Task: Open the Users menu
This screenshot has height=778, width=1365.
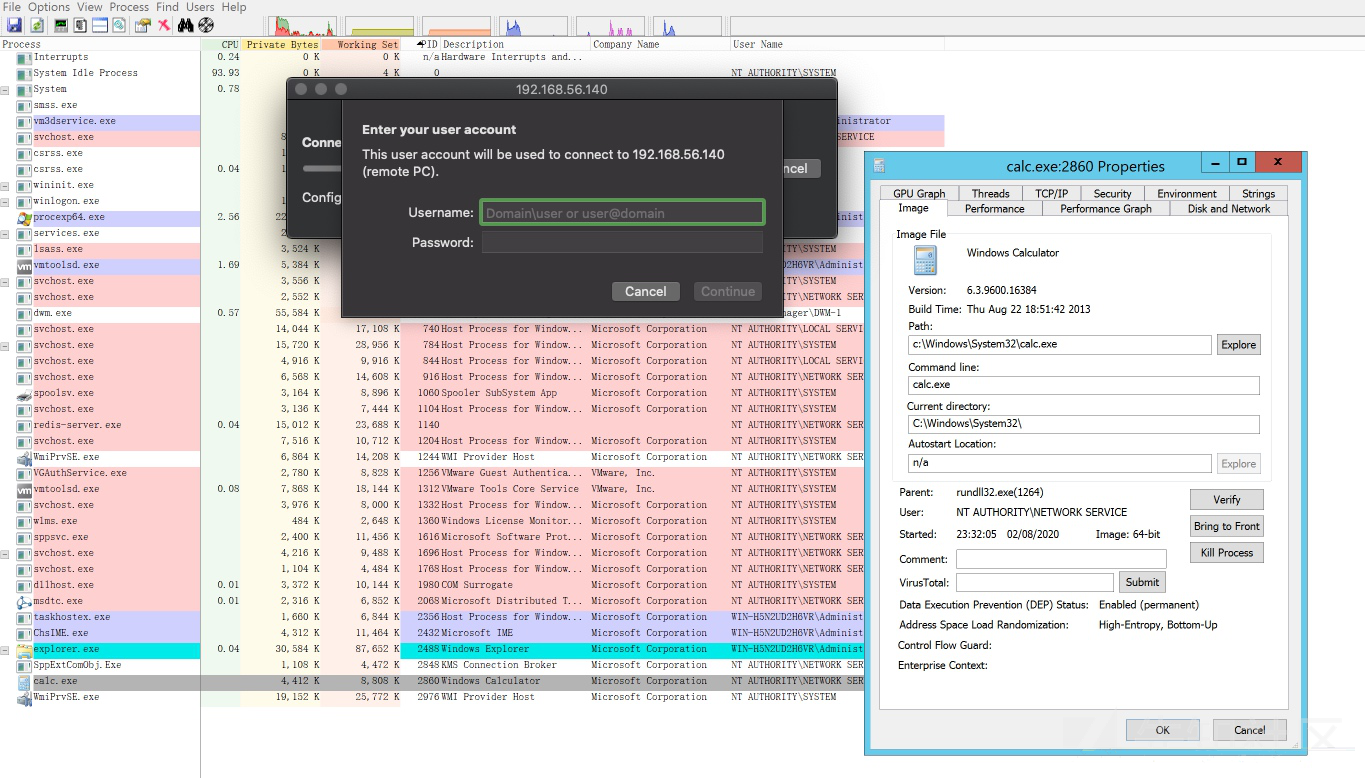Action: click(200, 7)
